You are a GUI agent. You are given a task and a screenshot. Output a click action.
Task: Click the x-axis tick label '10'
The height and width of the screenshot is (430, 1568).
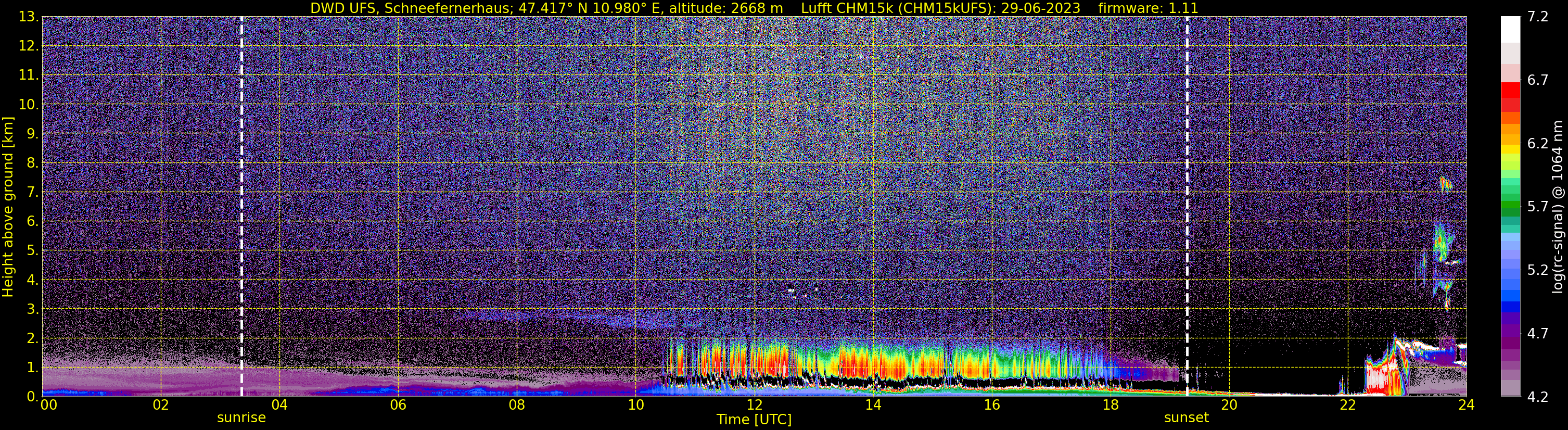tap(635, 405)
